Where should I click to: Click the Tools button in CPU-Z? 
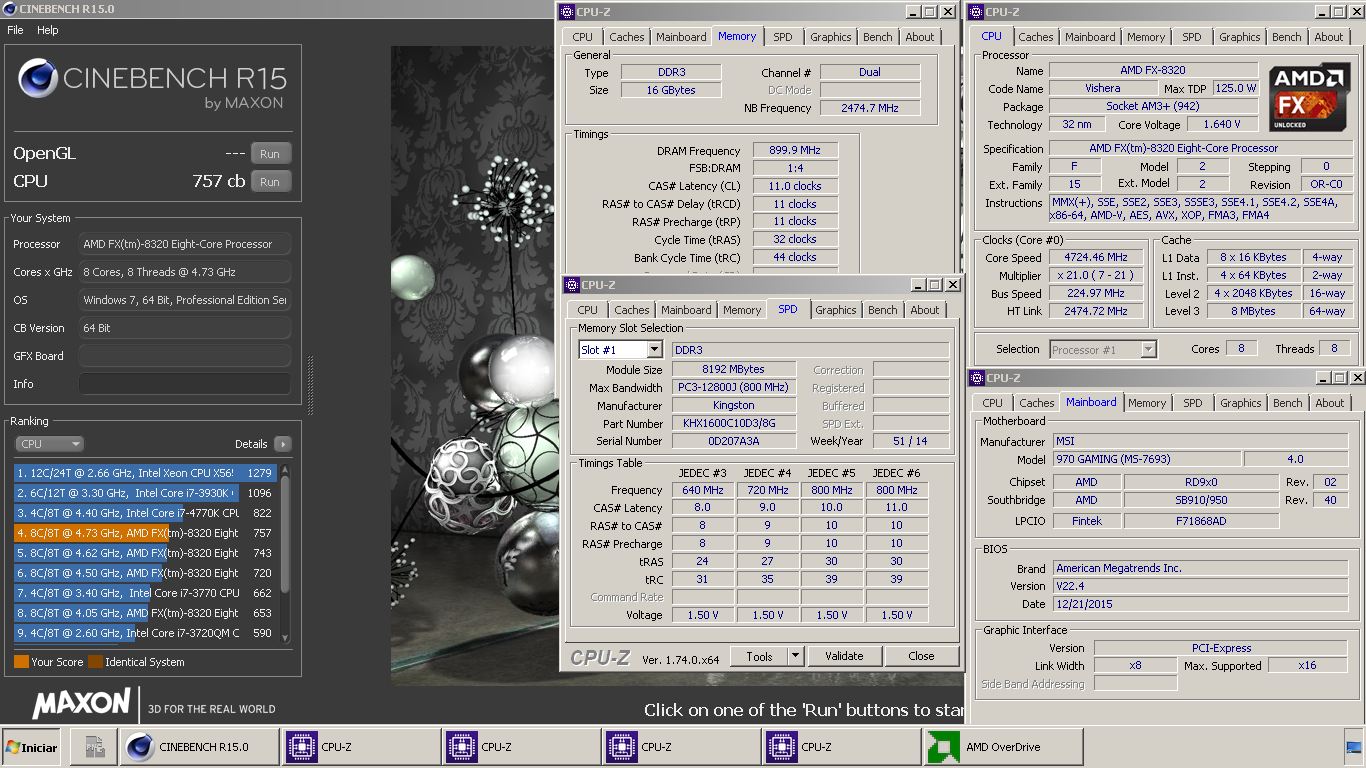coord(759,656)
